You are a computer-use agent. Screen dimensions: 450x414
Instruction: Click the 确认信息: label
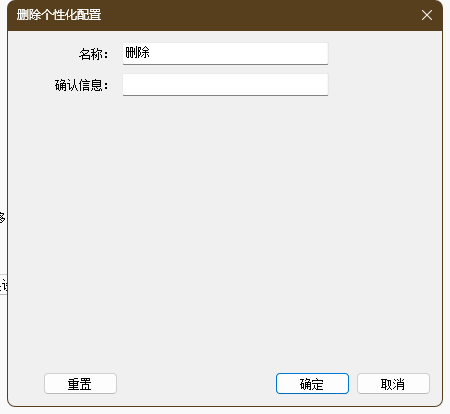coord(81,85)
